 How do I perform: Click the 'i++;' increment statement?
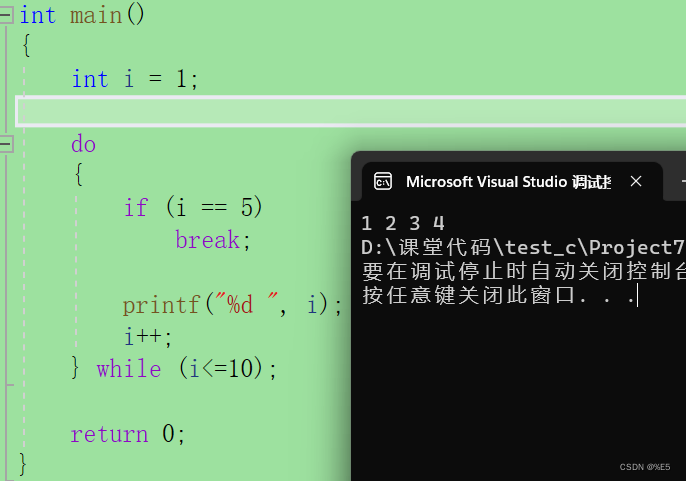148,337
